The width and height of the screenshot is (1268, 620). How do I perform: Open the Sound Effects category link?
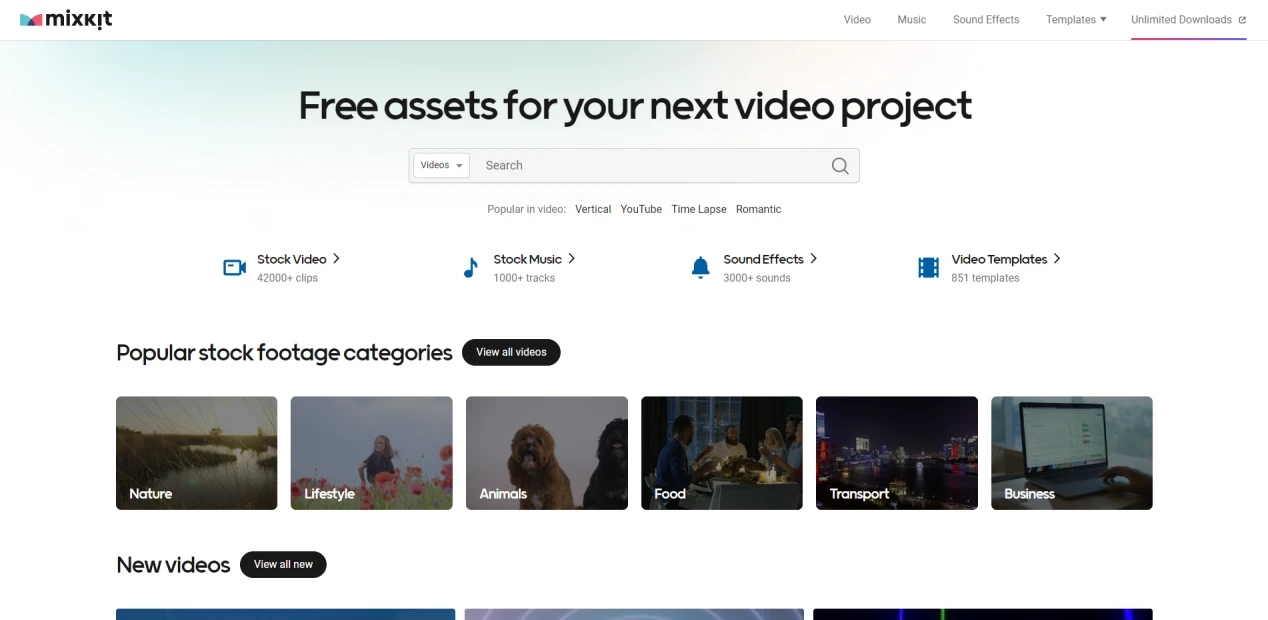click(763, 259)
